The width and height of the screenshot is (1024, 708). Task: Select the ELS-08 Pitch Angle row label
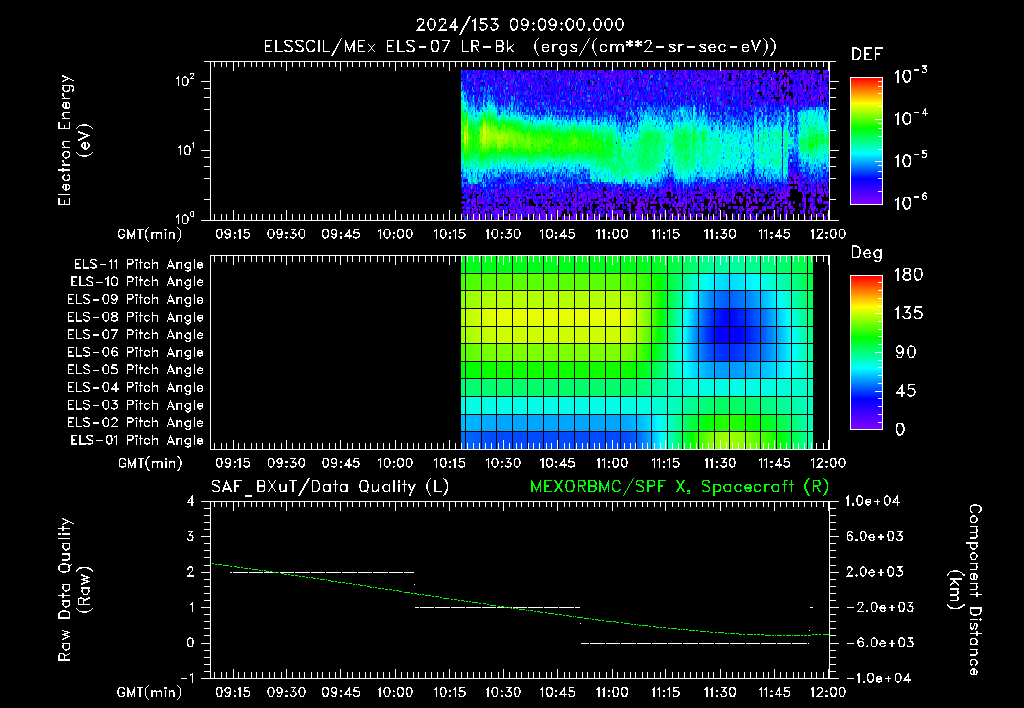pos(135,317)
